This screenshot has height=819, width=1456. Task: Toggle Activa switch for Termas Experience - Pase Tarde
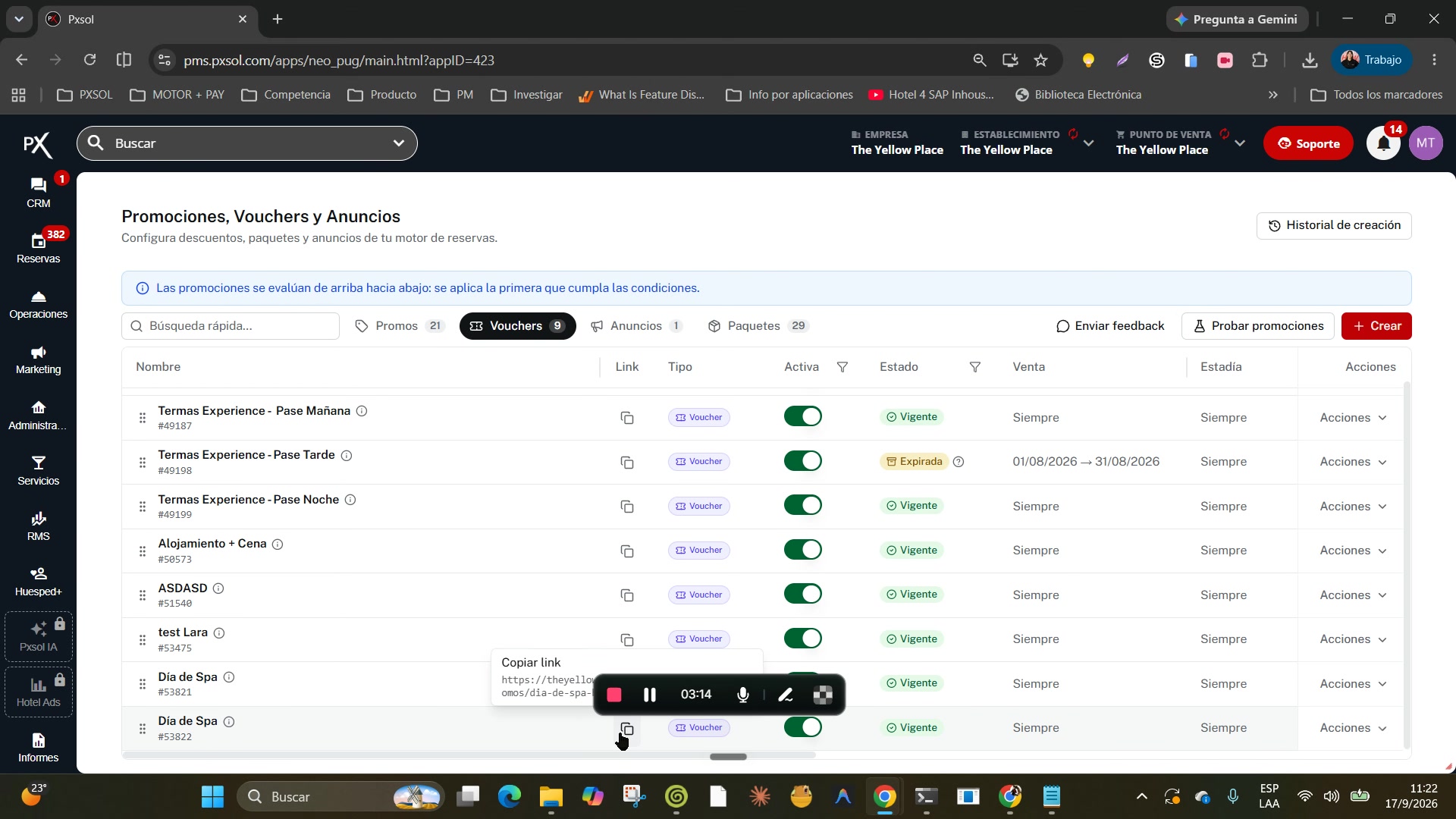pos(802,461)
